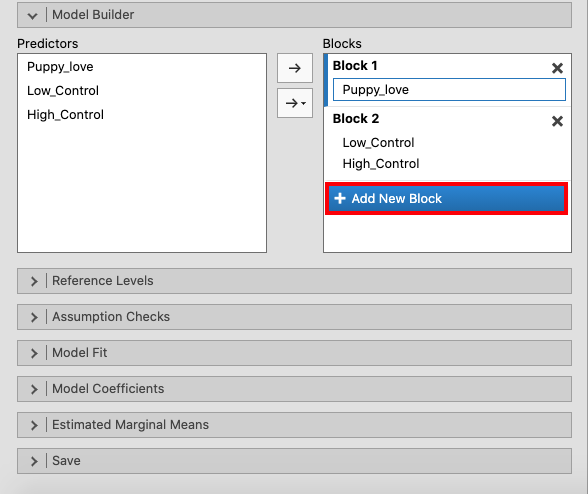Expand the Model Fit section
The height and width of the screenshot is (494, 588).
pos(294,353)
